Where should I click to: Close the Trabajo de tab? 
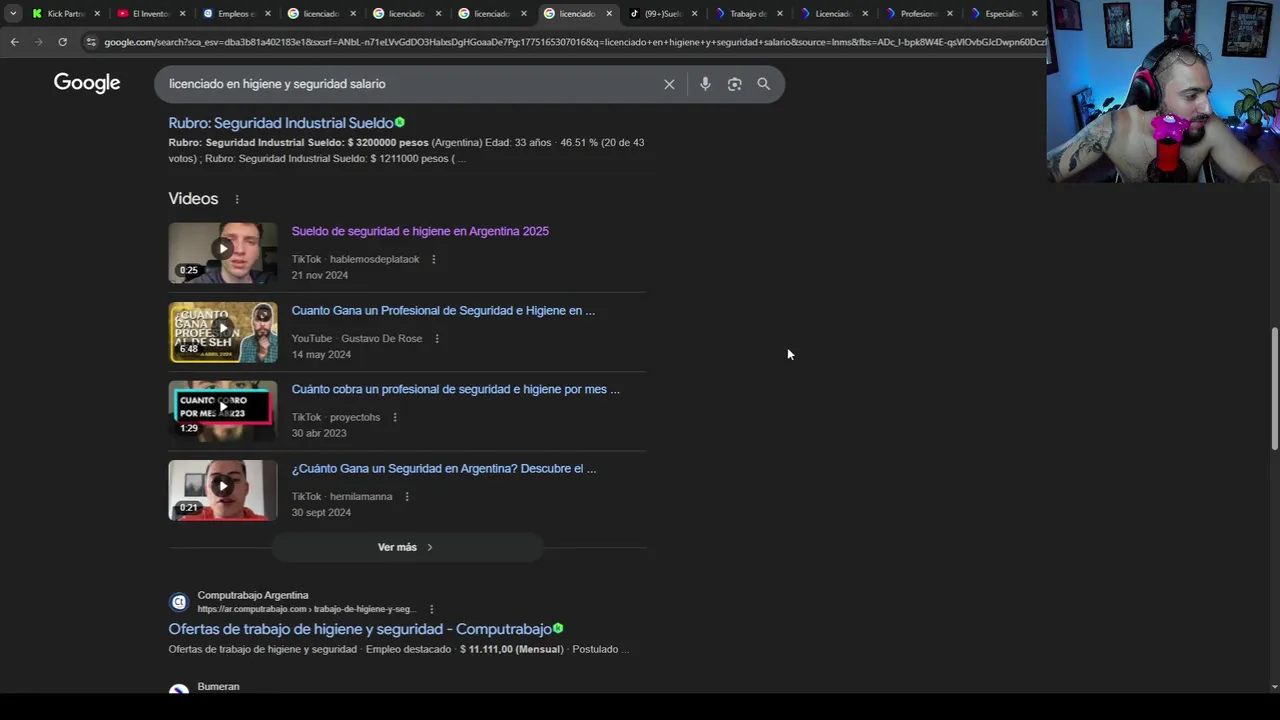tap(779, 13)
